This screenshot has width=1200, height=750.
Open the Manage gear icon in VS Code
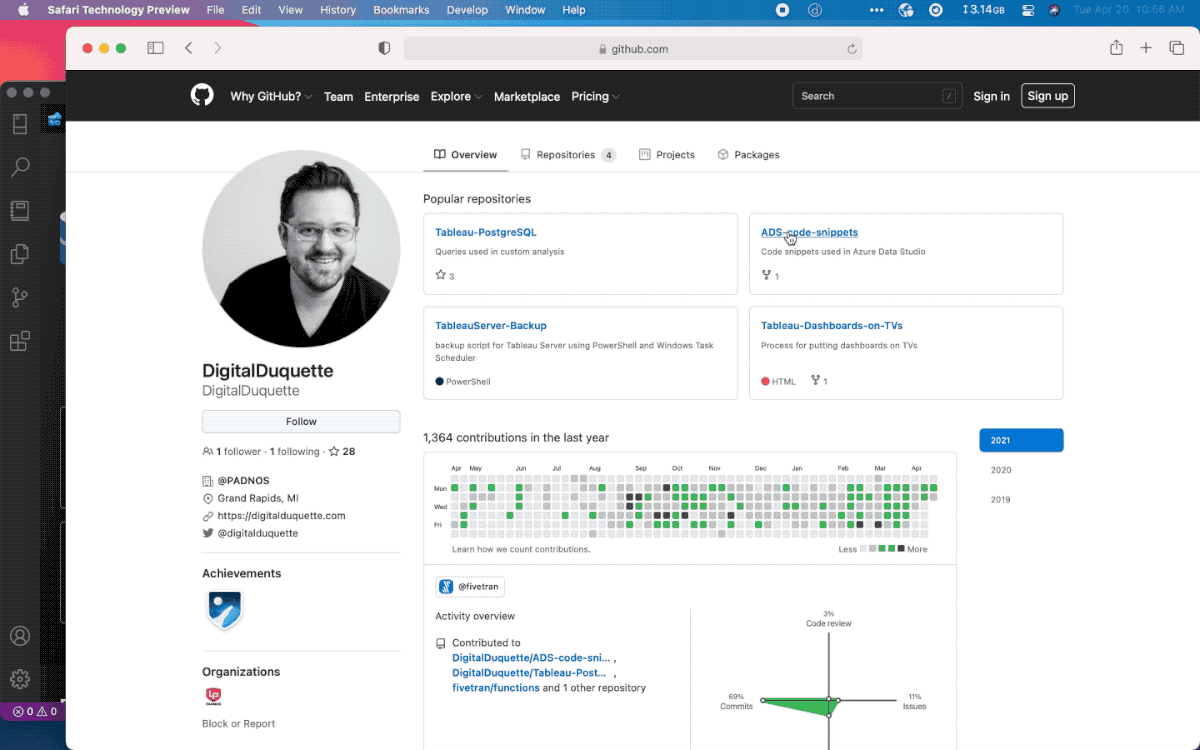[19, 680]
